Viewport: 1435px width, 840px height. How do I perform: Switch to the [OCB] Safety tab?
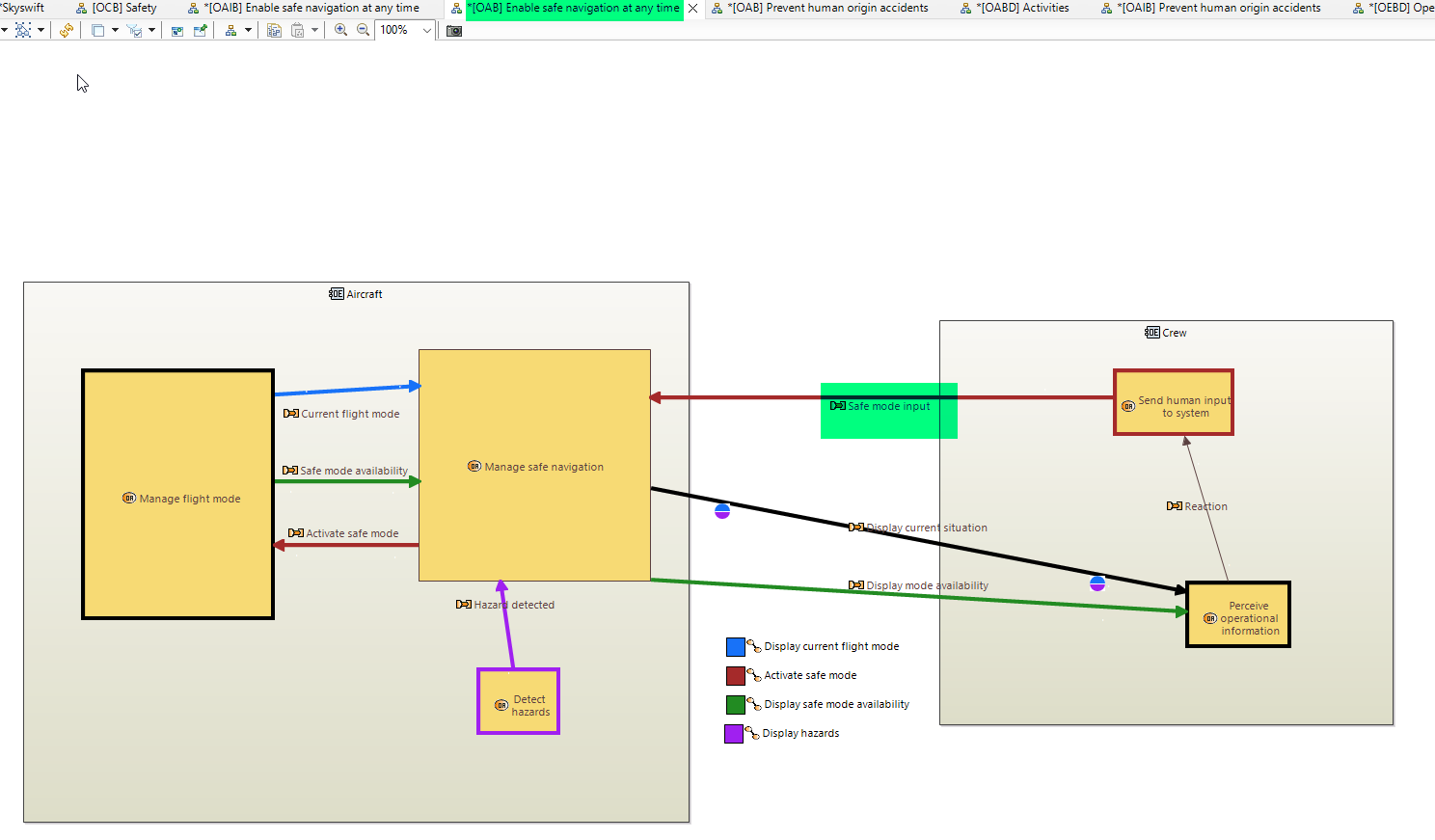click(x=123, y=8)
